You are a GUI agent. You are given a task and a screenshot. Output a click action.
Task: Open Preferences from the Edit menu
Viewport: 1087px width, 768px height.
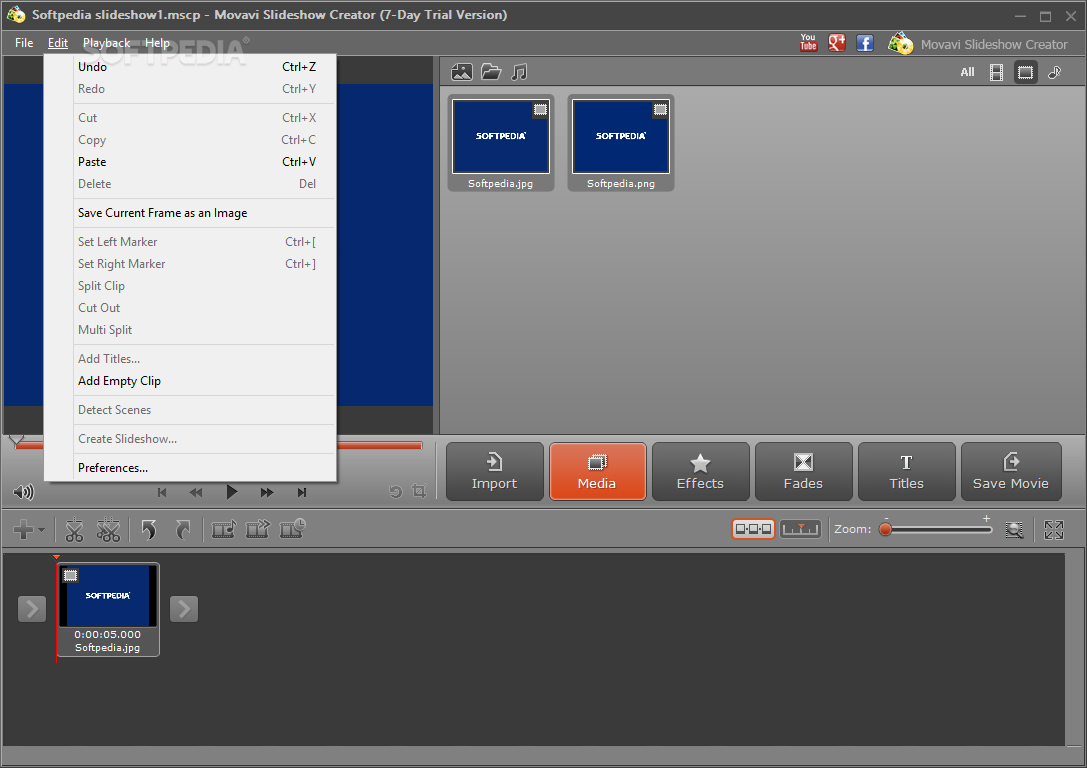click(191, 468)
